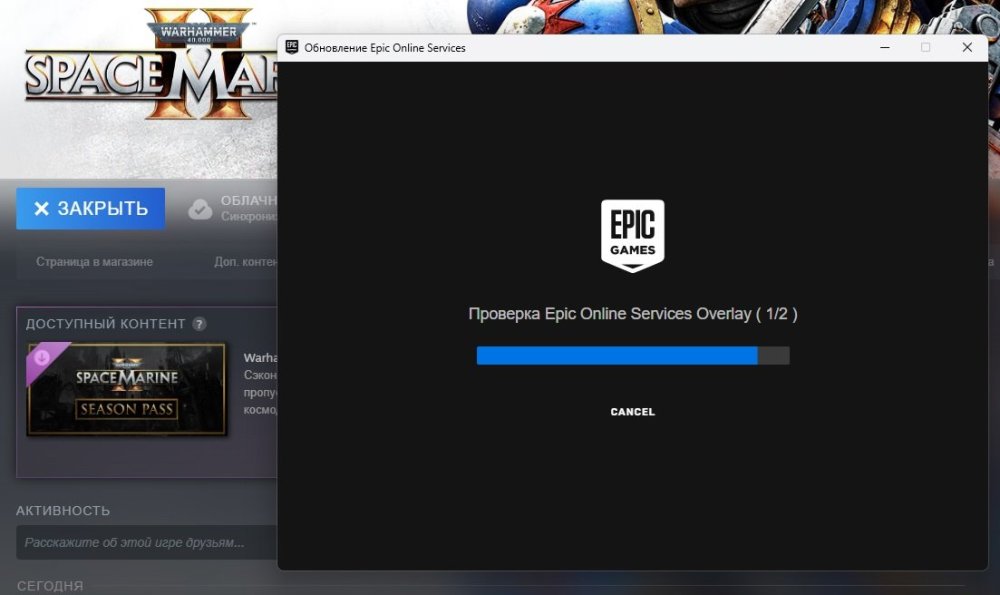Image resolution: width=1000 pixels, height=595 pixels.
Task: Open the Season Pass DLC thumbnail
Action: pos(126,390)
